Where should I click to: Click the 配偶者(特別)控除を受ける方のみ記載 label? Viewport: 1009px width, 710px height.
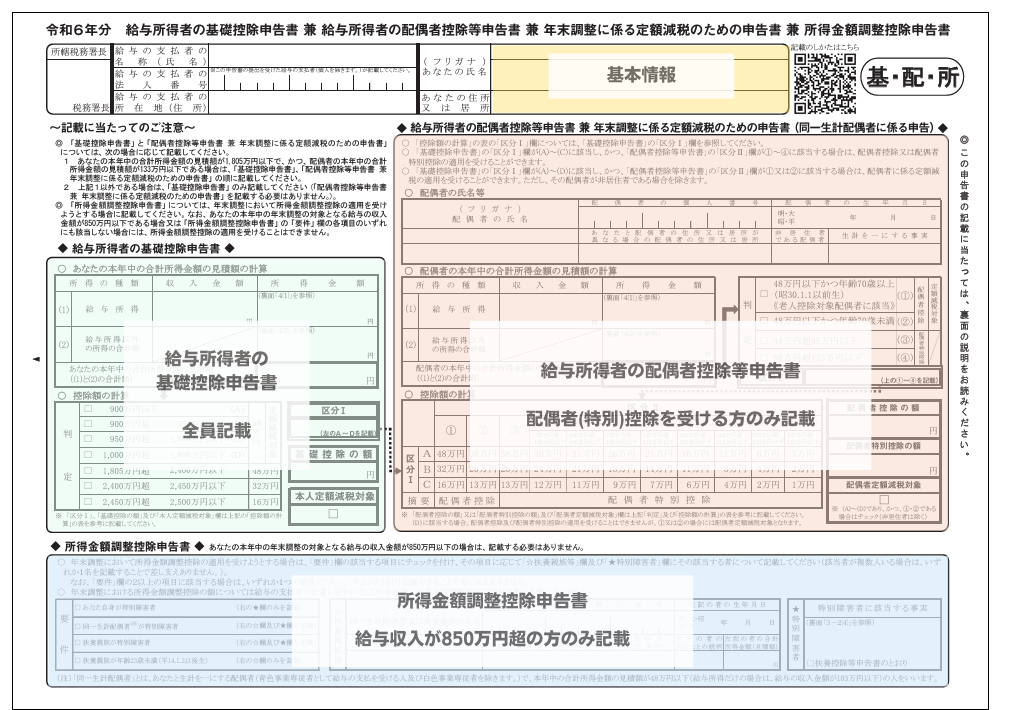point(672,416)
